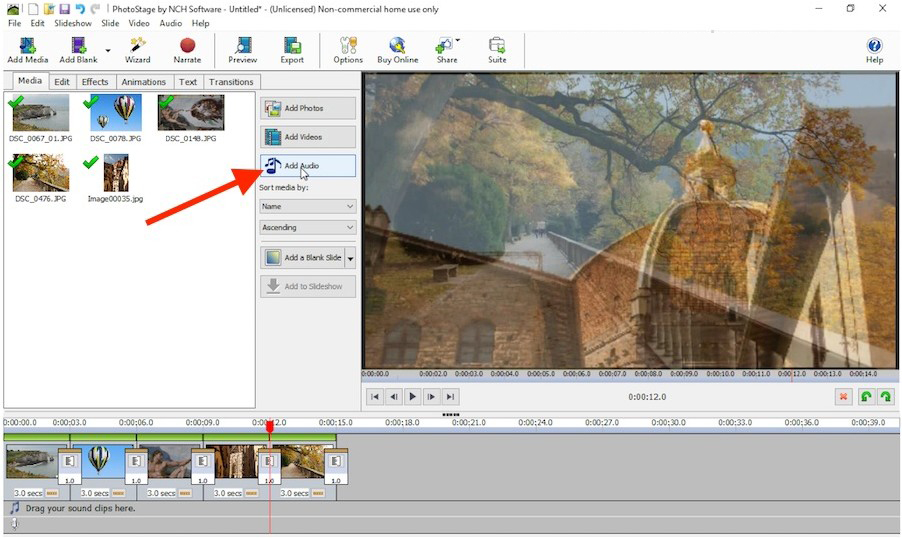
Task: Select the Image00035.jpg thumbnail
Action: [x=116, y=173]
